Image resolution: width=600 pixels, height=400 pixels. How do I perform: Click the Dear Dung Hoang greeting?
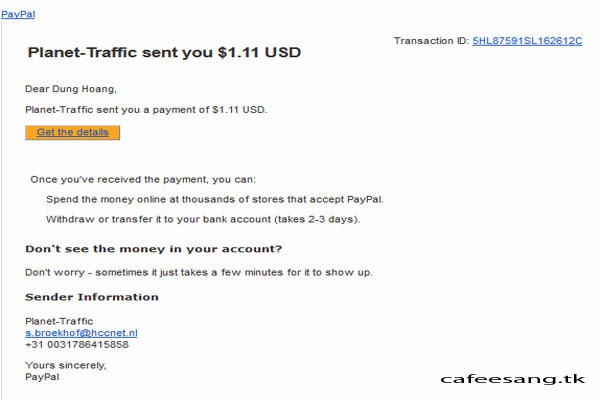pyautogui.click(x=71, y=89)
